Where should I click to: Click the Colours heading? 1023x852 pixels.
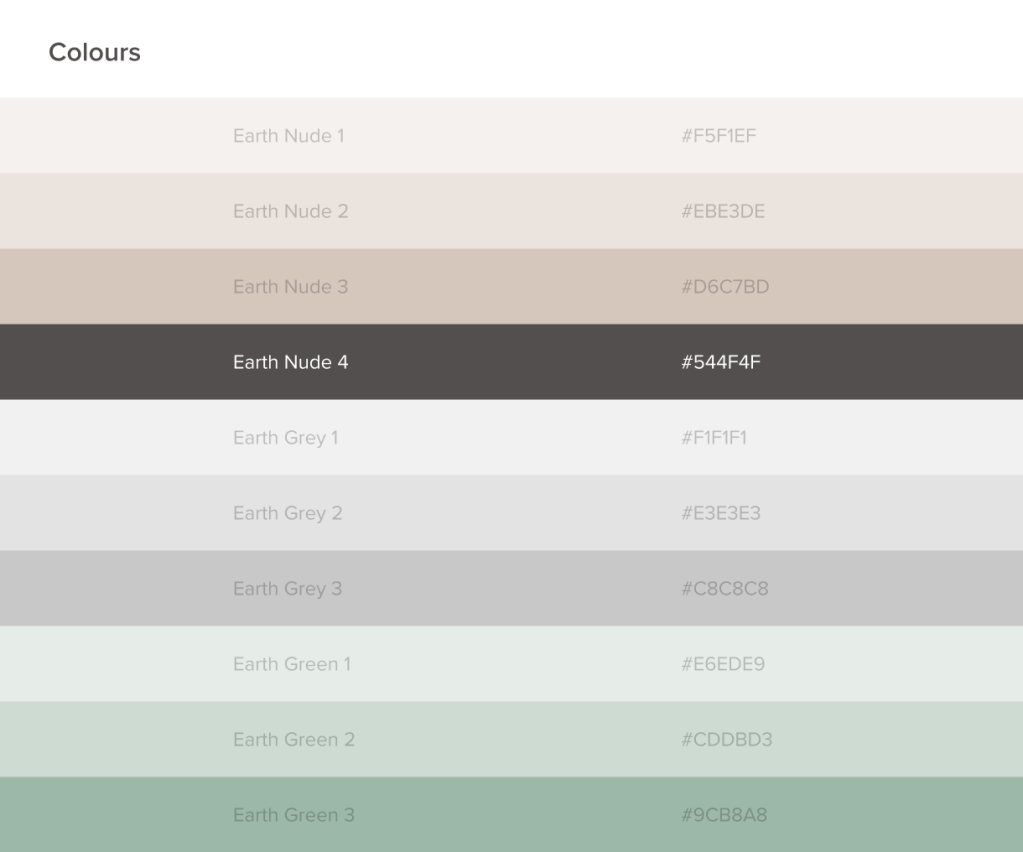click(x=95, y=53)
